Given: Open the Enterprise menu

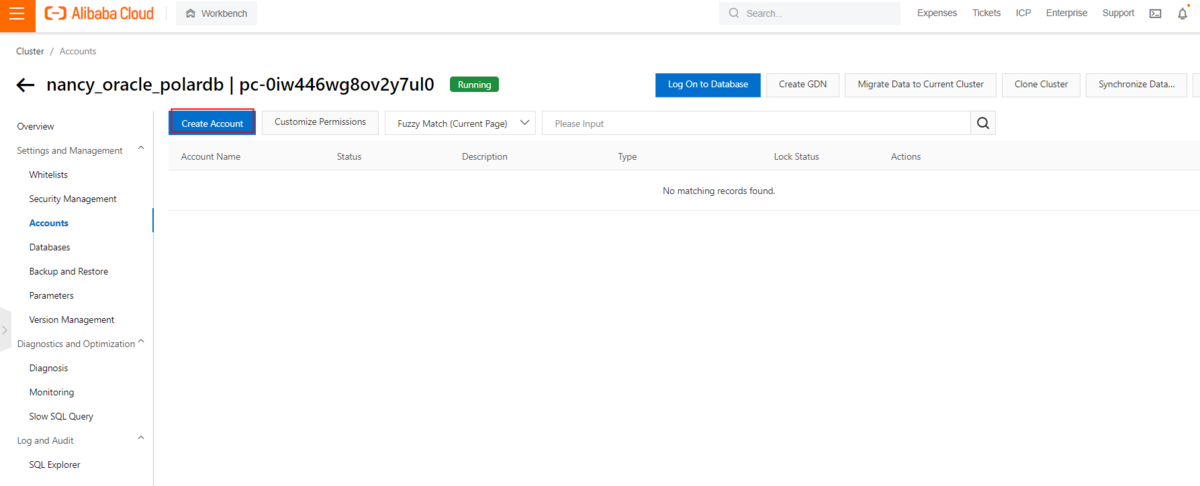Looking at the screenshot, I should point(1067,14).
